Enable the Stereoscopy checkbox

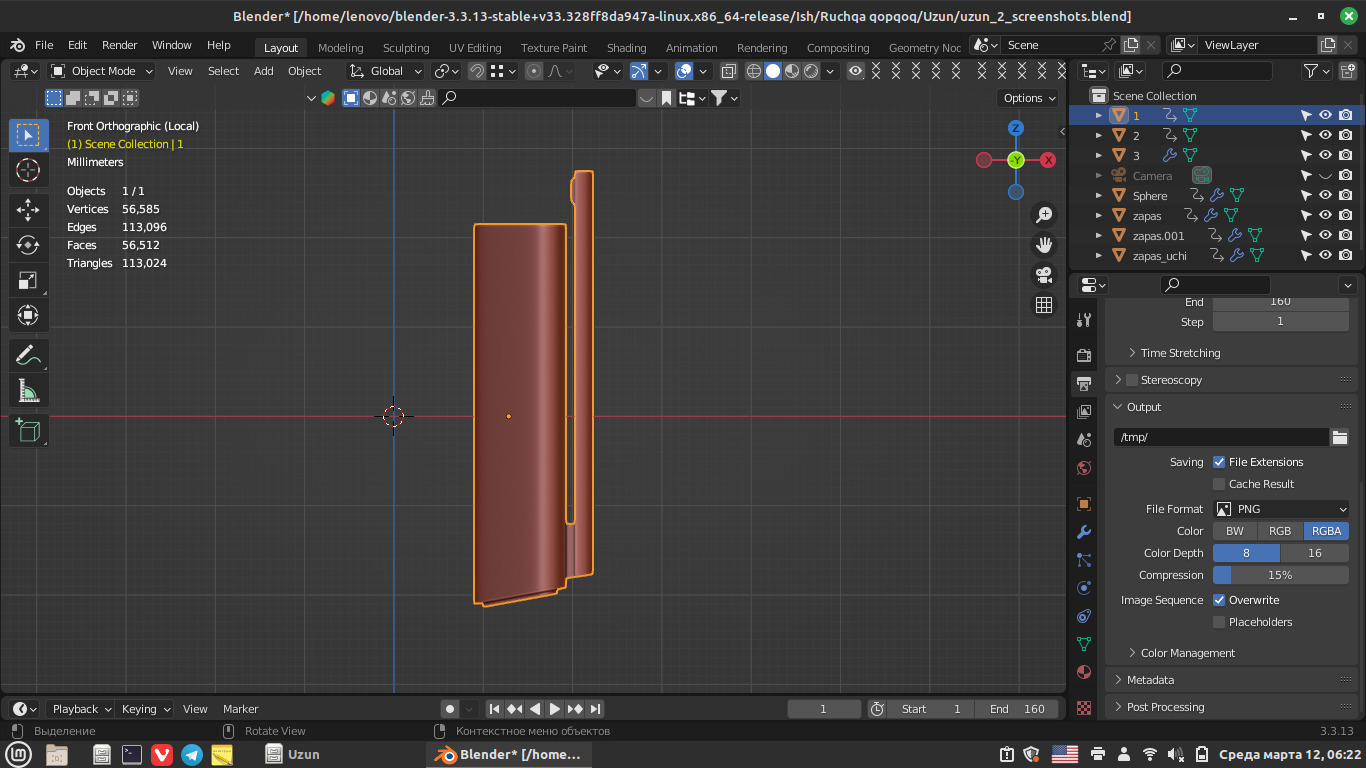tap(1132, 380)
